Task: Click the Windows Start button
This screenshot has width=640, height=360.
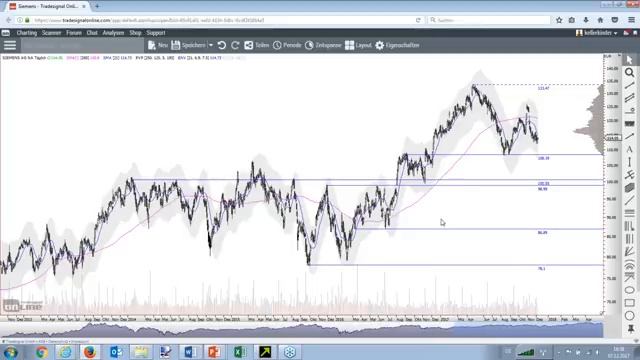Action: pyautogui.click(x=11, y=352)
